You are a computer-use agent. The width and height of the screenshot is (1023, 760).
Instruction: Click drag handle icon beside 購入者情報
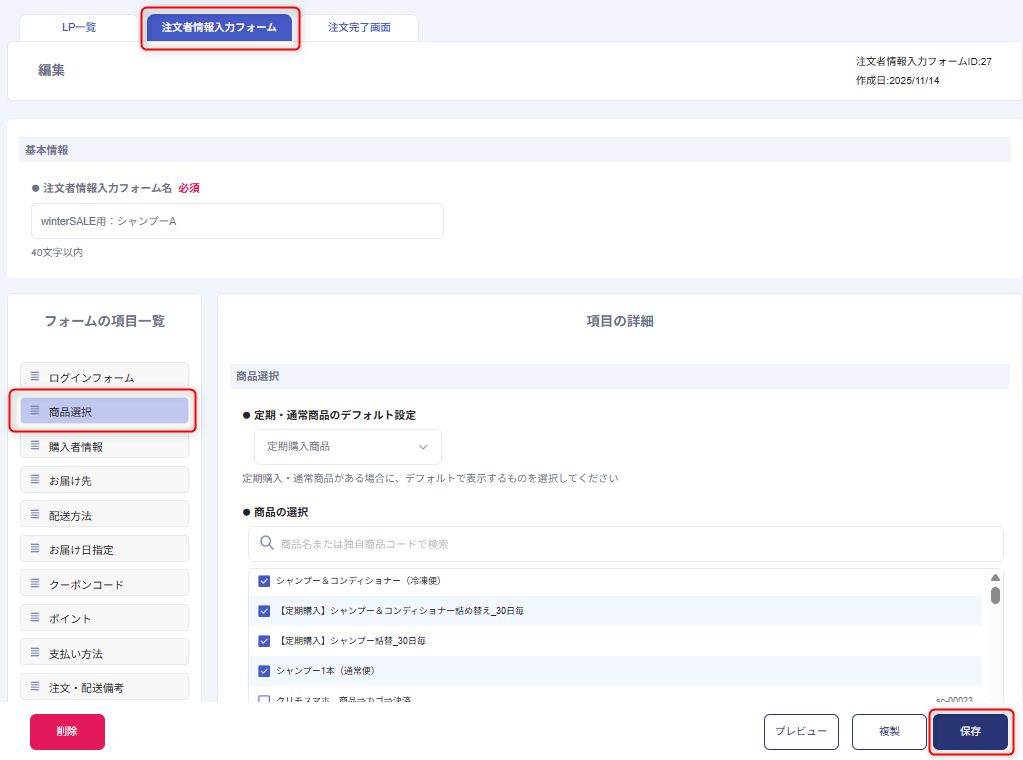35,446
